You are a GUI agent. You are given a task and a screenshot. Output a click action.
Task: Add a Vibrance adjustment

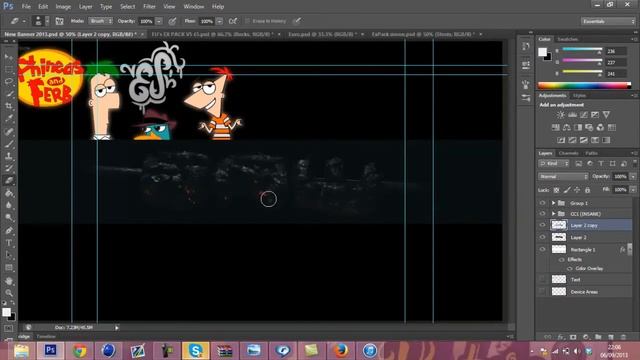[x=607, y=115]
